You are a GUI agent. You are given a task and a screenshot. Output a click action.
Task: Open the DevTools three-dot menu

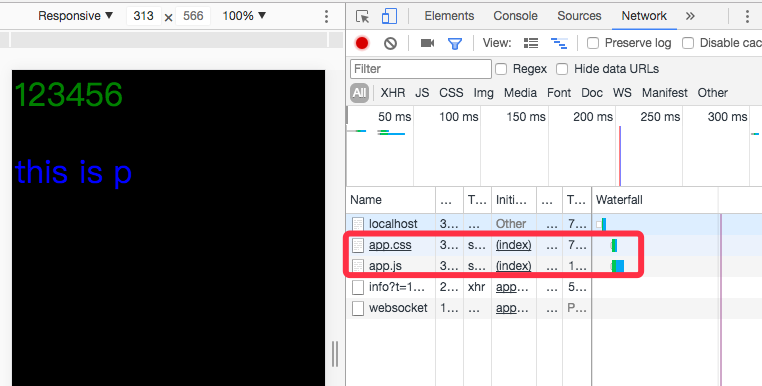(x=747, y=17)
